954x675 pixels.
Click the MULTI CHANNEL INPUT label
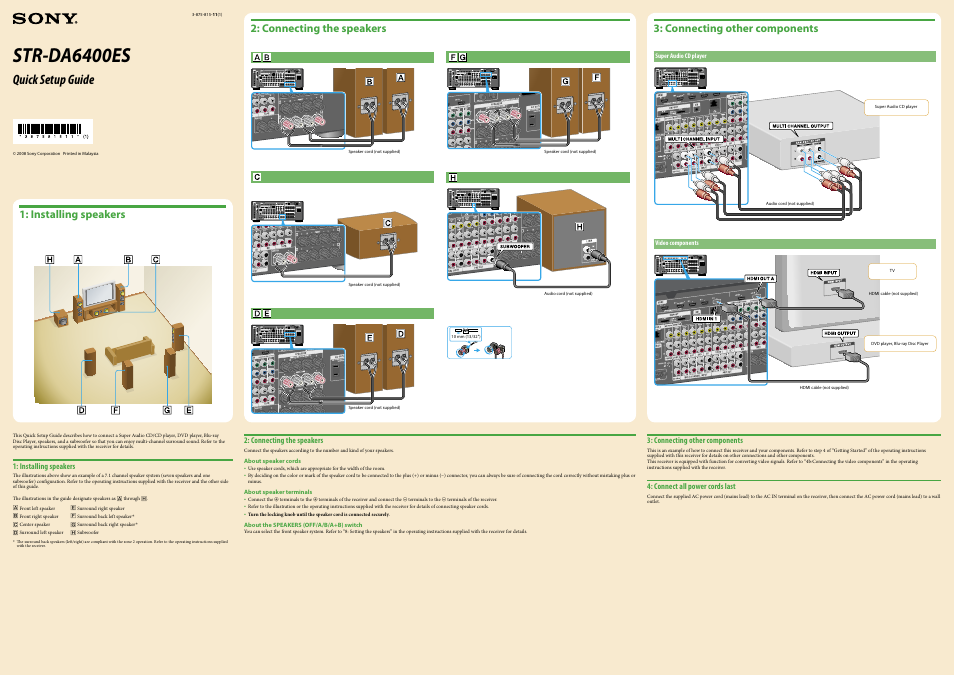pyautogui.click(x=694, y=139)
